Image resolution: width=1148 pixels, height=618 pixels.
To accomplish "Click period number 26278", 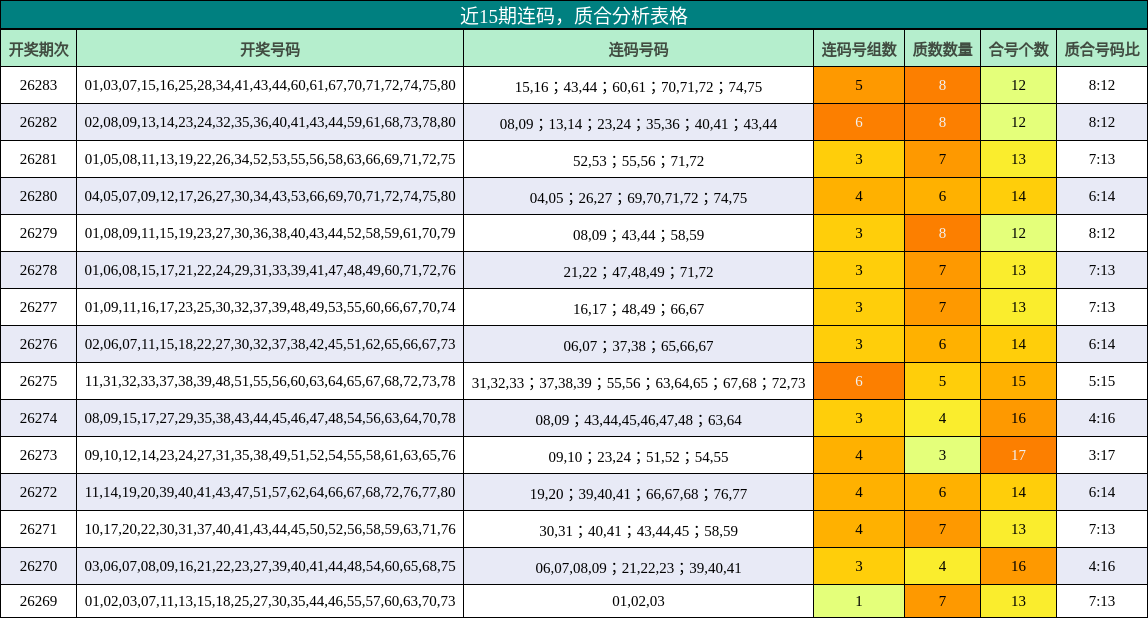I will (x=38, y=270).
